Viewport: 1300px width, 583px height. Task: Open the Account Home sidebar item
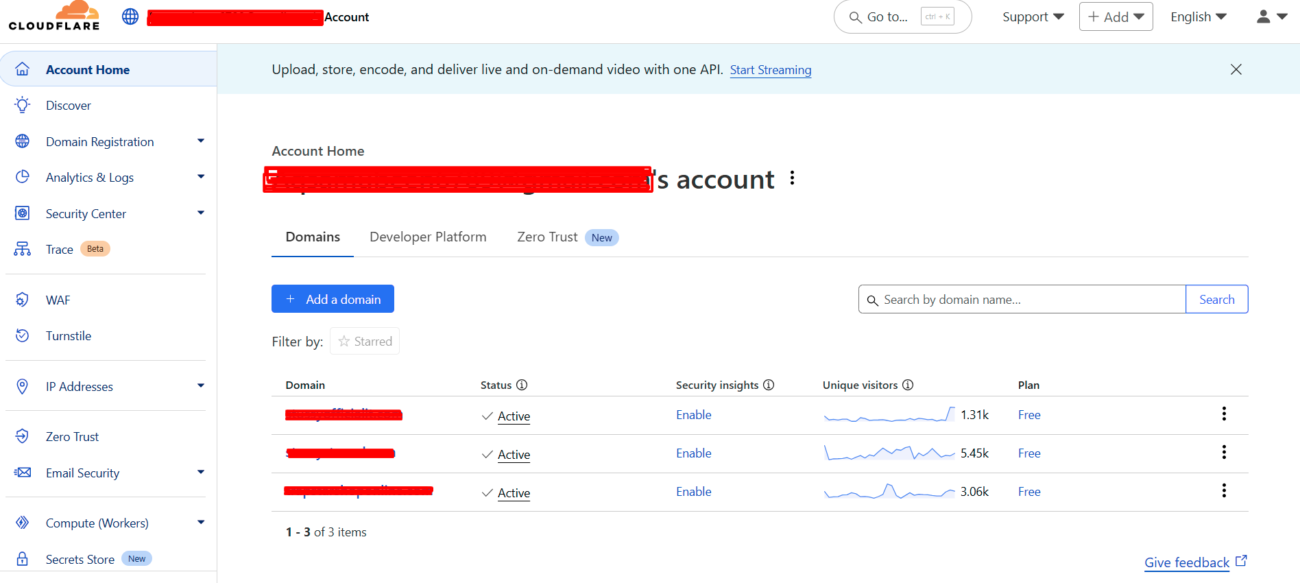point(108,70)
